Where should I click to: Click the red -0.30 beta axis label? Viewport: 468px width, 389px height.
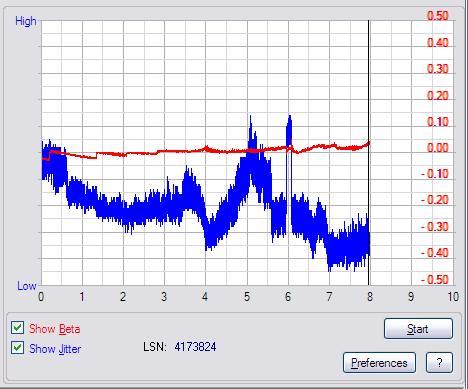(x=435, y=227)
